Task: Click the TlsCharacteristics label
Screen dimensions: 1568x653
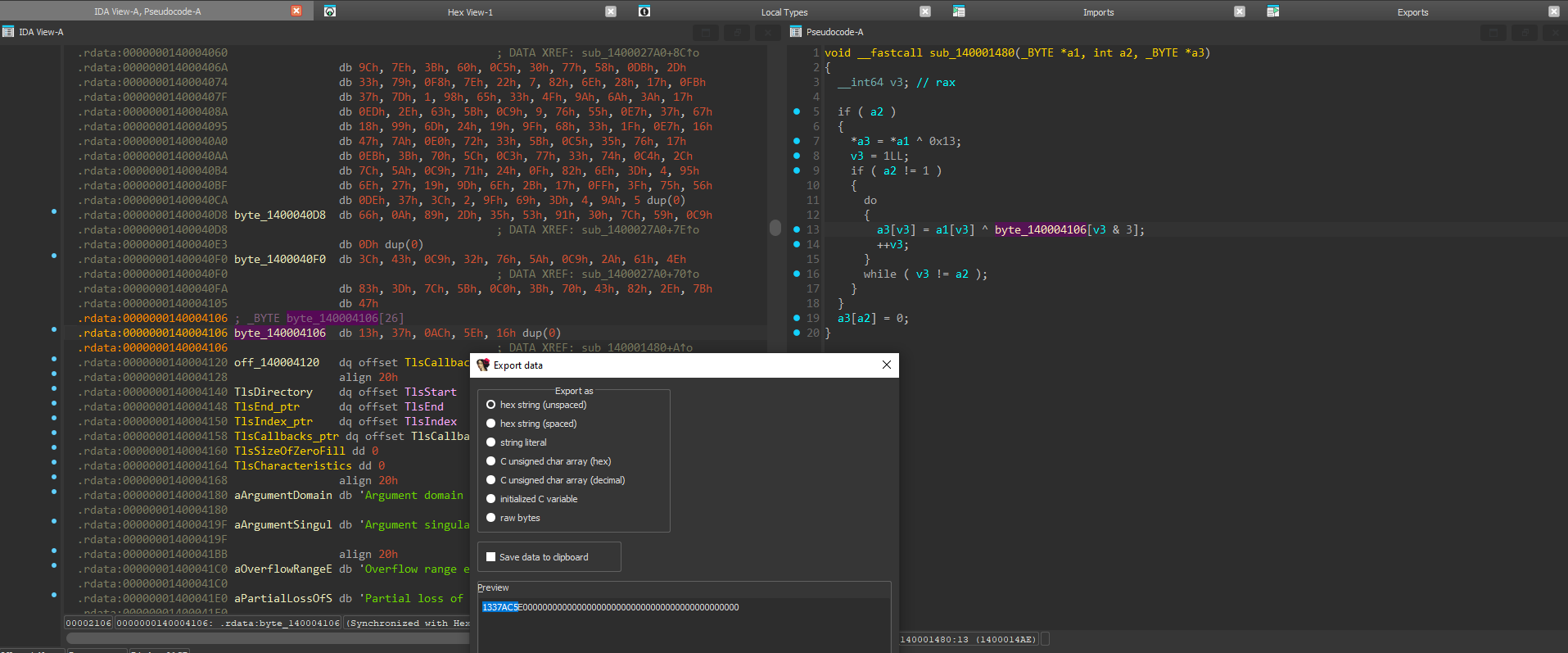Action: 293,466
